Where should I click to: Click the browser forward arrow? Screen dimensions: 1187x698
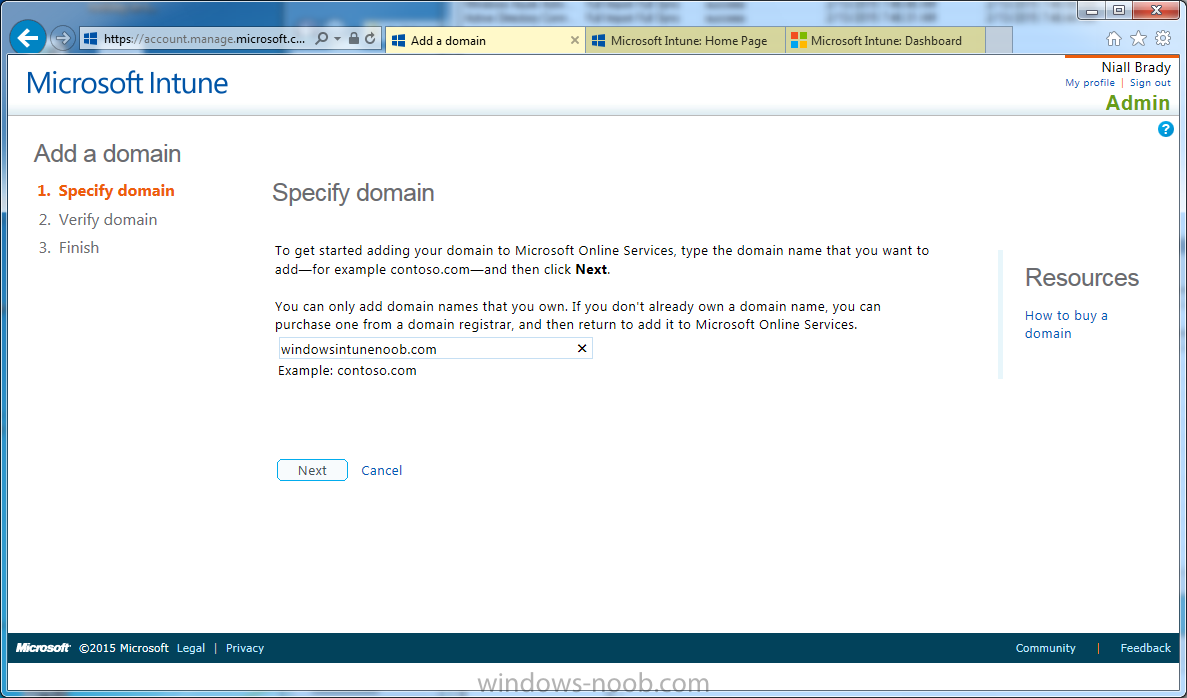[x=63, y=38]
